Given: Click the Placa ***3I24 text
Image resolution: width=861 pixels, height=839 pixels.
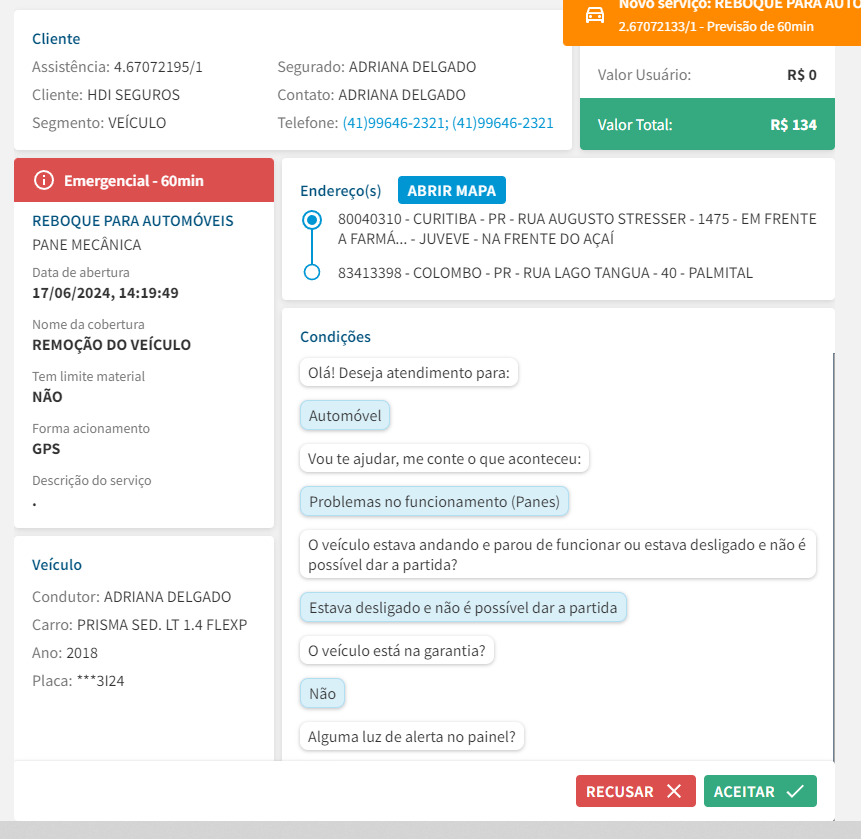Looking at the screenshot, I should [78, 681].
